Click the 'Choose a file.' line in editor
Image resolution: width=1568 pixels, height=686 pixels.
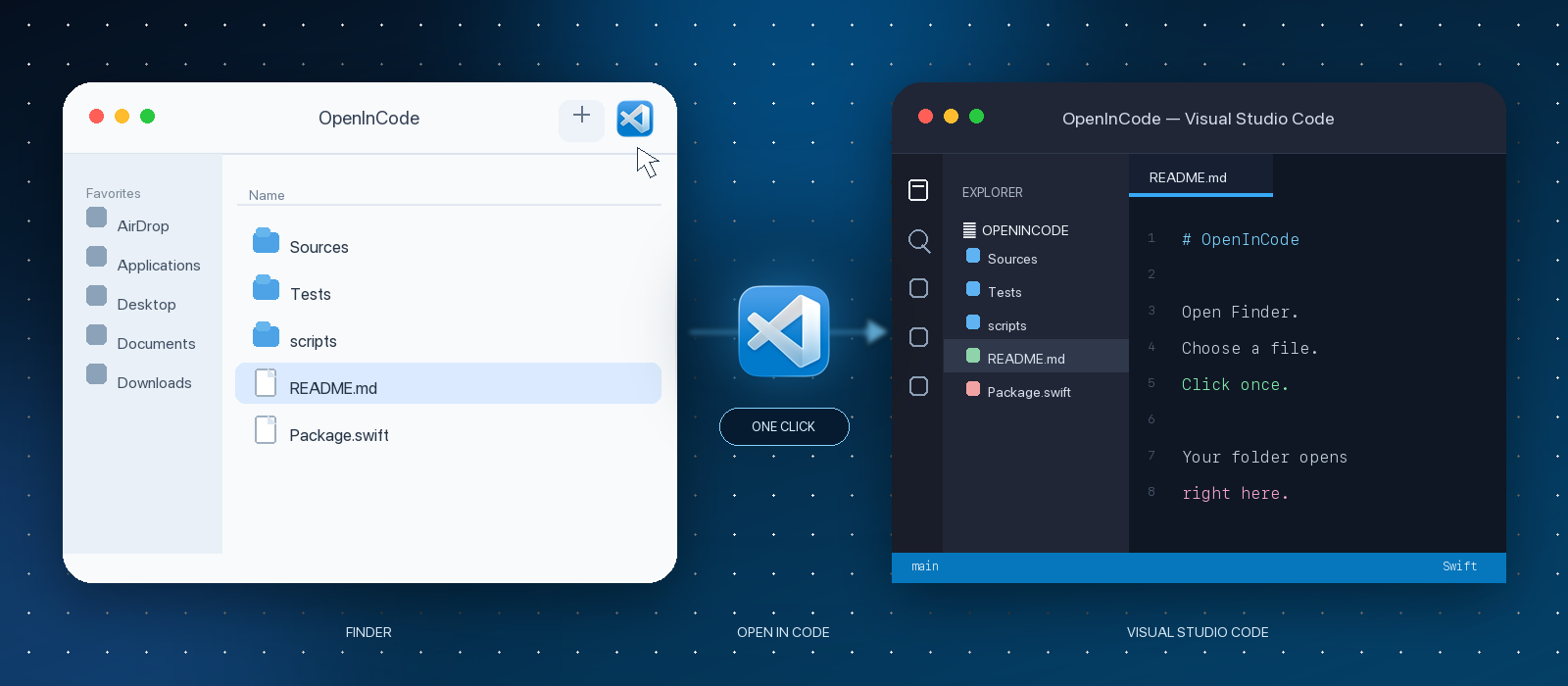(x=1249, y=348)
